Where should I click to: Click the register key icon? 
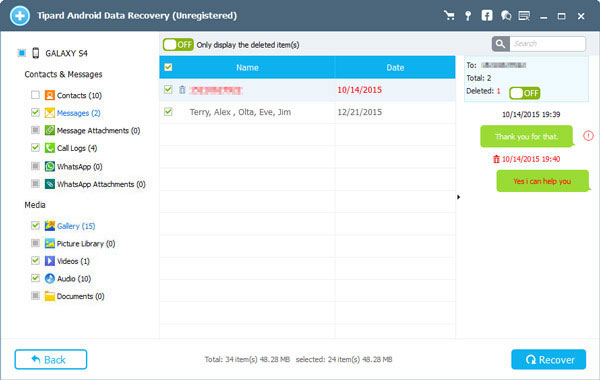[x=468, y=16]
